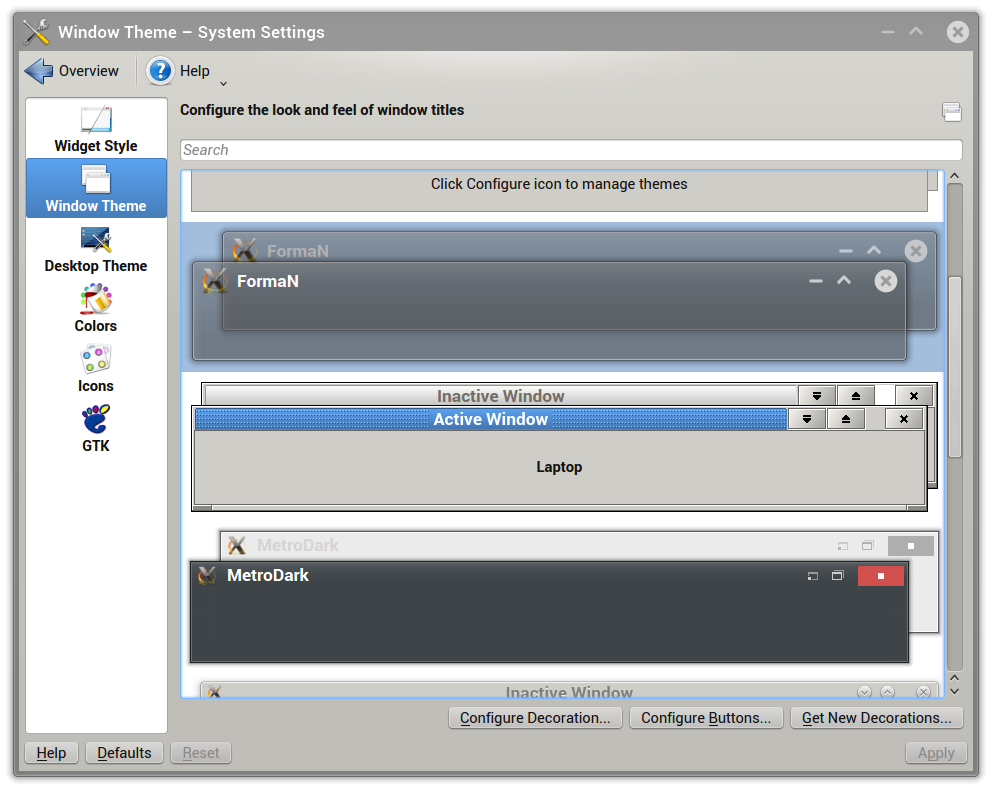Click the Reset button
Viewport: 992px width, 790px height.
pyautogui.click(x=201, y=753)
